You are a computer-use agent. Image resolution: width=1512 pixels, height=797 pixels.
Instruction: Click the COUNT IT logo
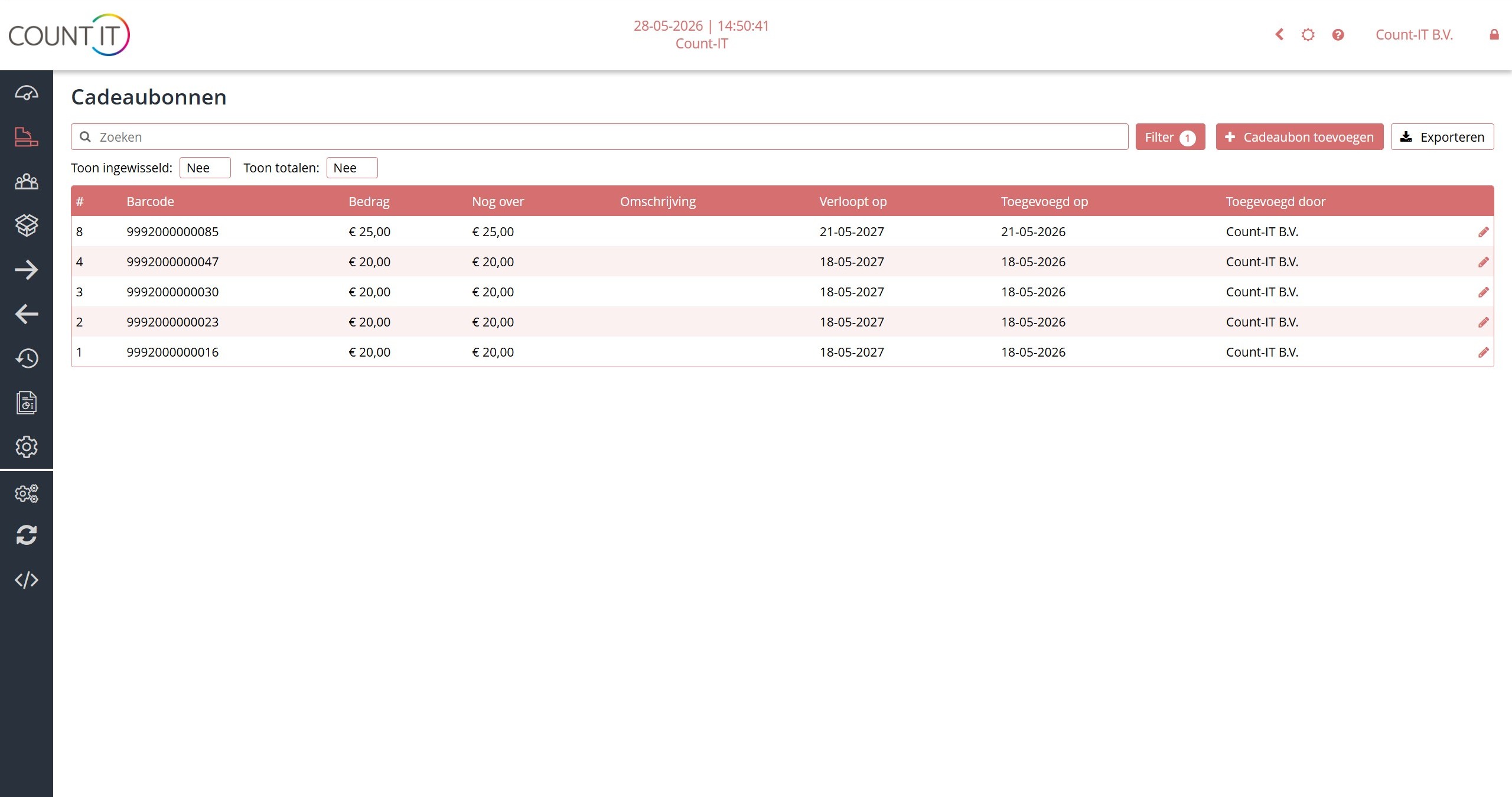pos(69,35)
